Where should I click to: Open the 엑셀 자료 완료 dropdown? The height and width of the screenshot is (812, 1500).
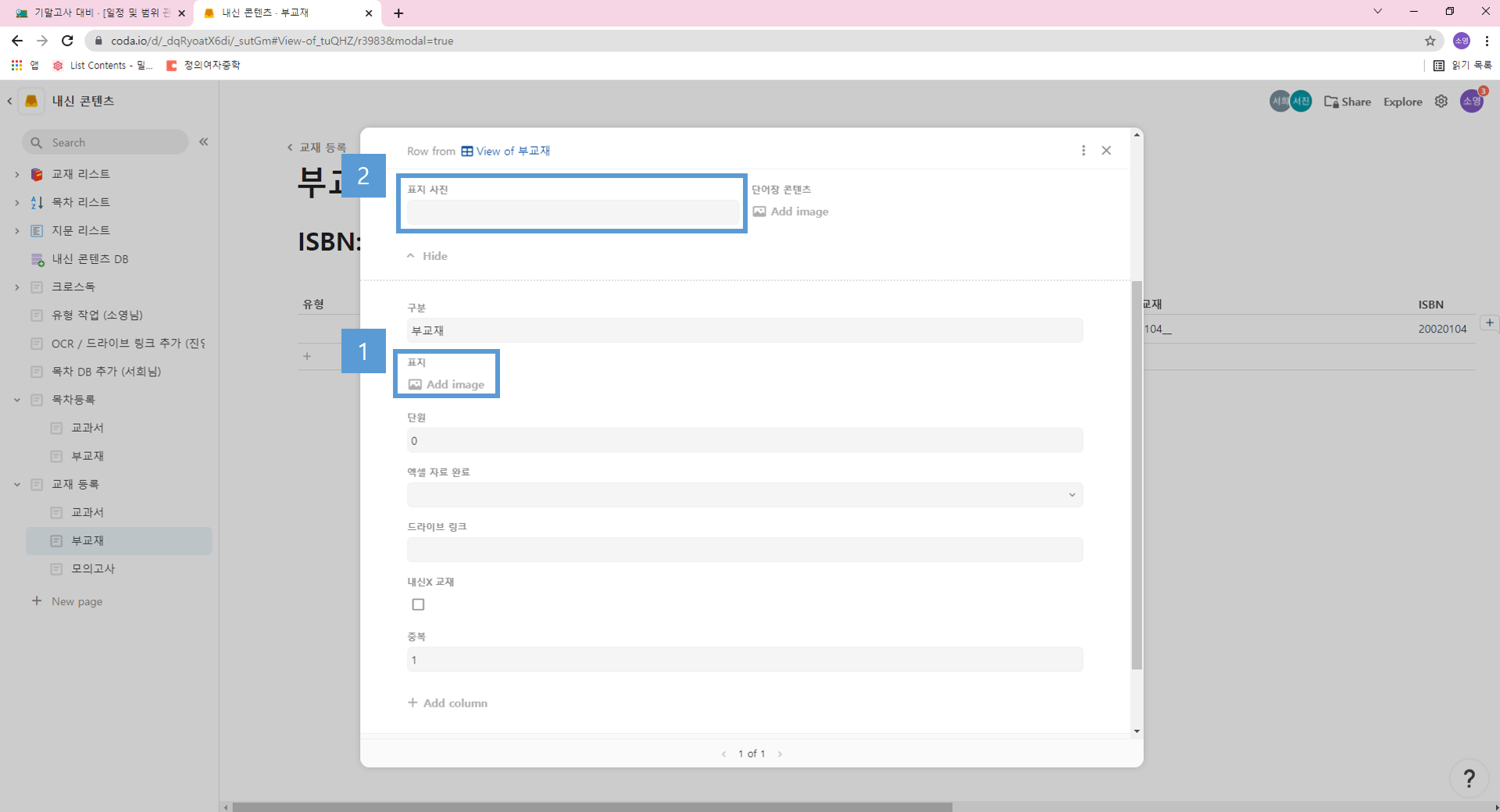[745, 495]
